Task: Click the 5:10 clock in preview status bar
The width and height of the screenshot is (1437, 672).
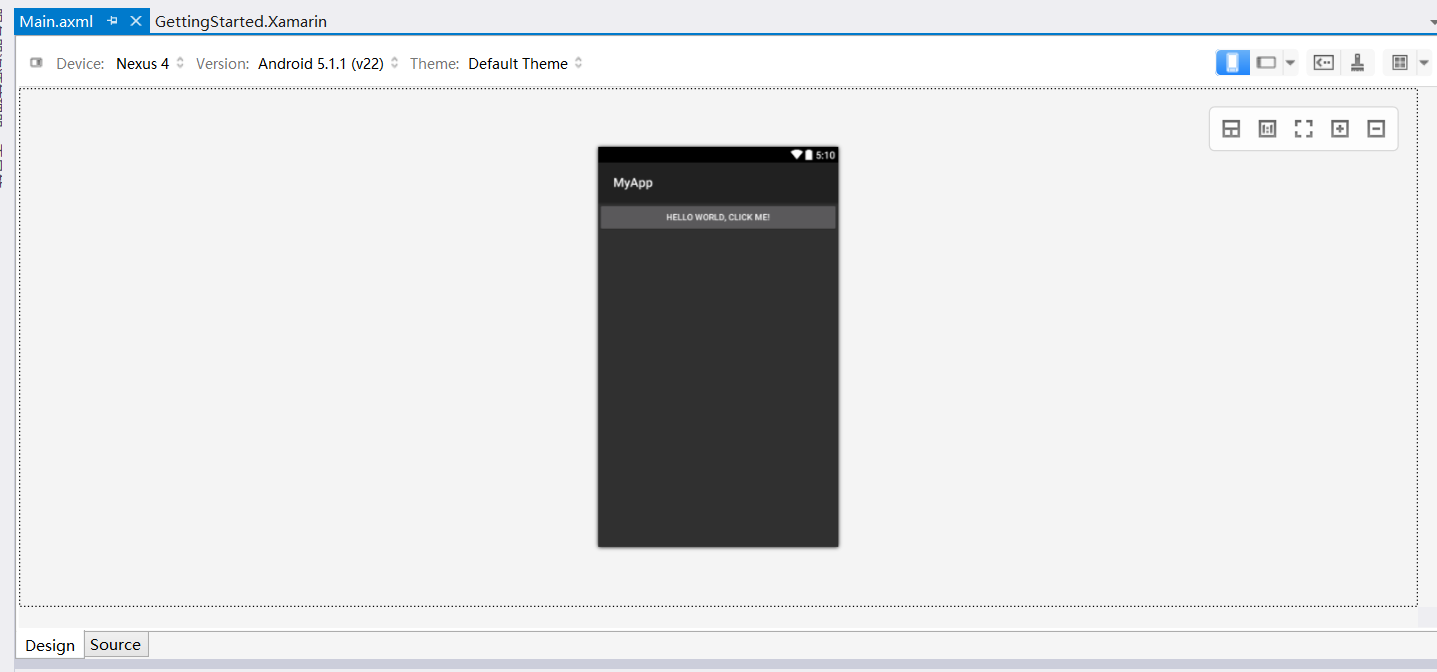Action: (x=825, y=155)
